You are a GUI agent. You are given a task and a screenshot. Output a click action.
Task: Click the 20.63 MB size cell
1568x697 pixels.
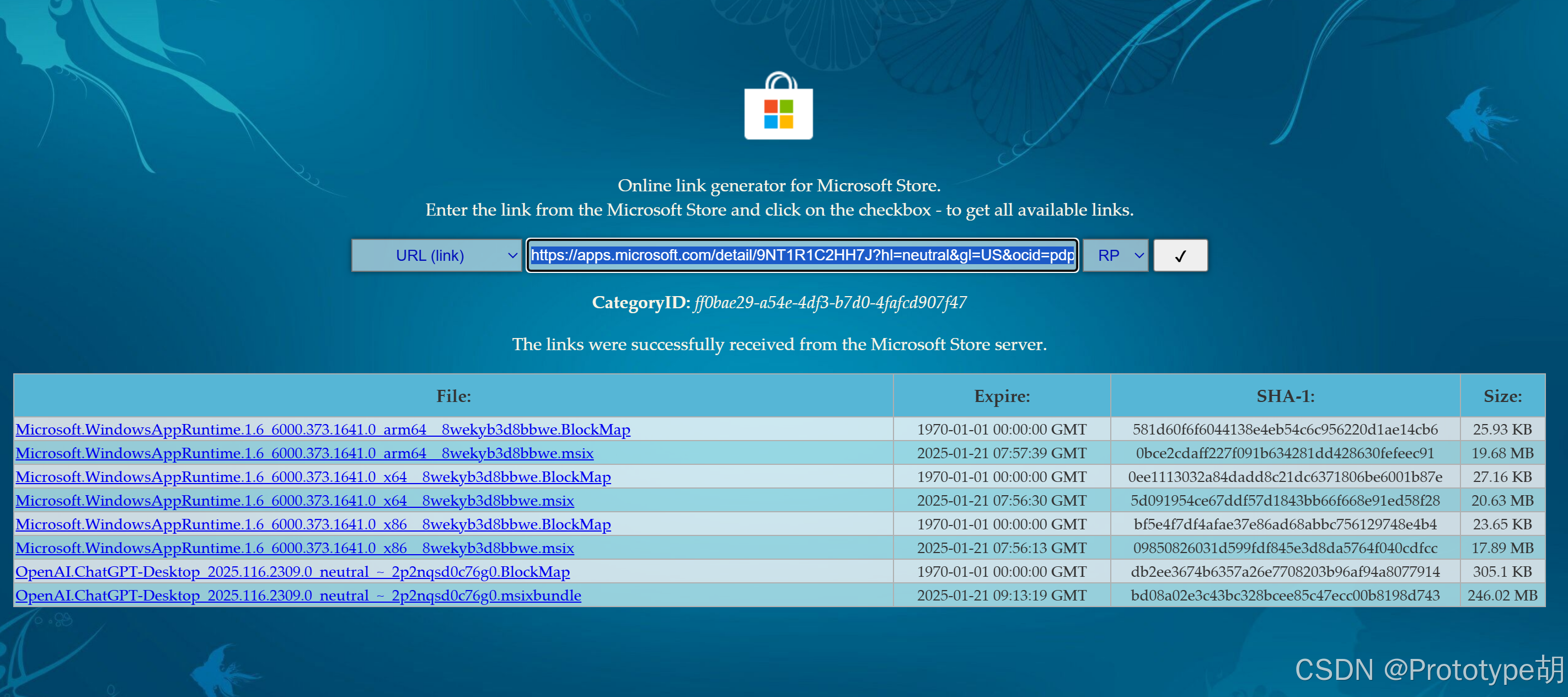coord(1502,500)
